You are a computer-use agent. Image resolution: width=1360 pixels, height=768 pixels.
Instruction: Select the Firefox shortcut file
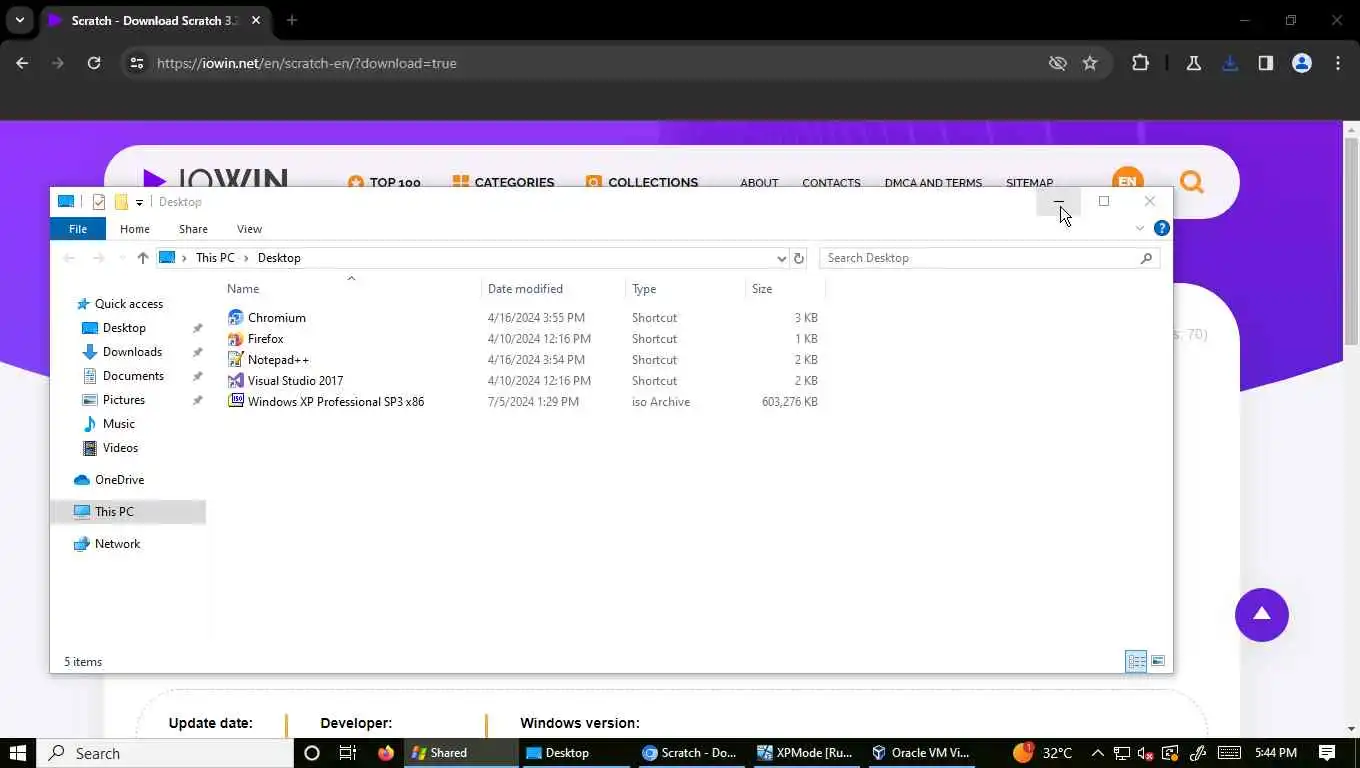(x=266, y=339)
